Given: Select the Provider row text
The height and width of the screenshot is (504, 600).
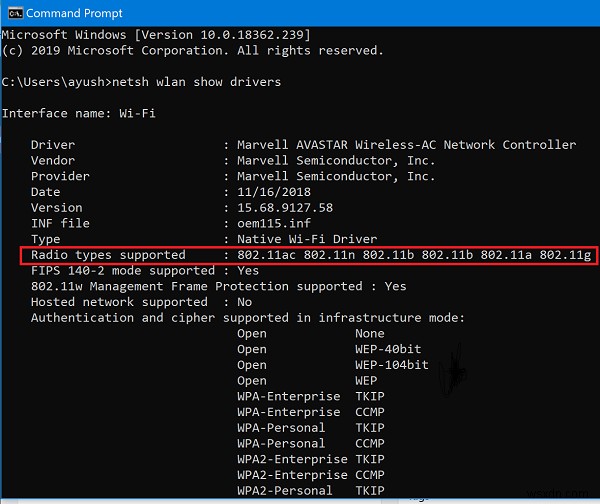Looking at the screenshot, I should [x=233, y=176].
